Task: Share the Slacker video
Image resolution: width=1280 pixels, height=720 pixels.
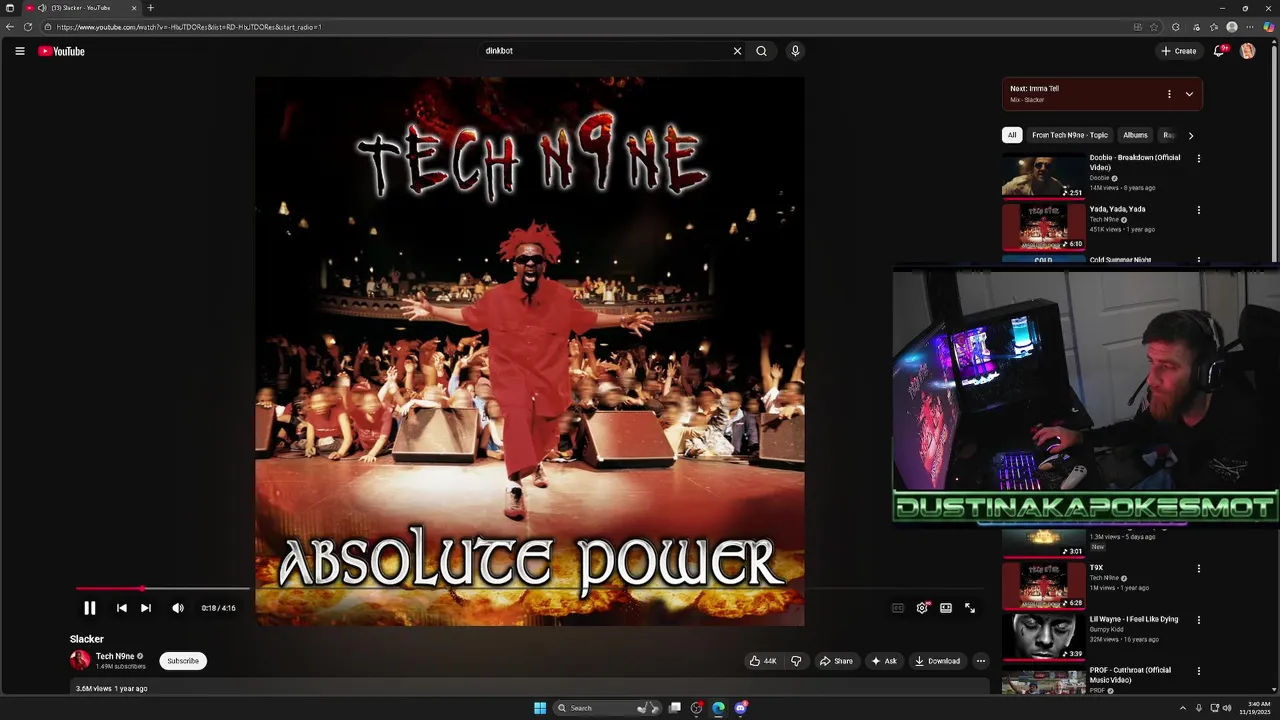Action: (836, 661)
